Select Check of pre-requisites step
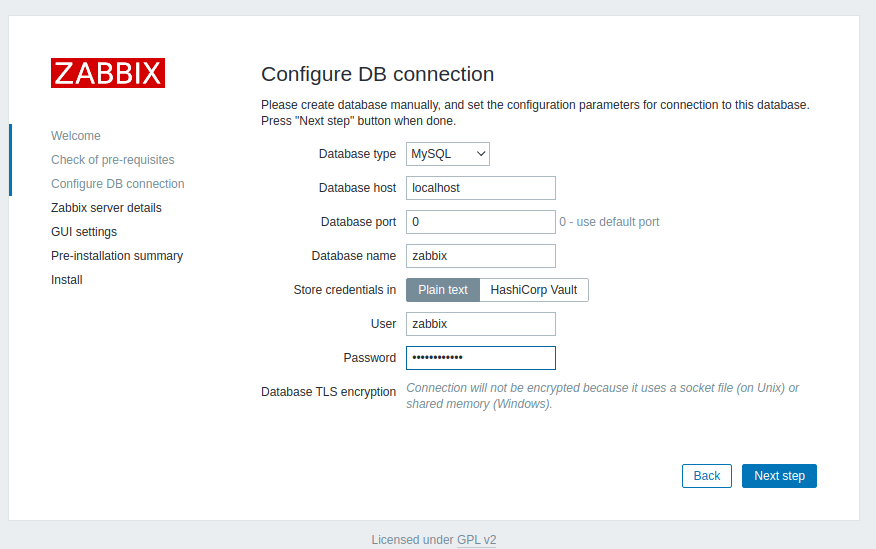 113,160
